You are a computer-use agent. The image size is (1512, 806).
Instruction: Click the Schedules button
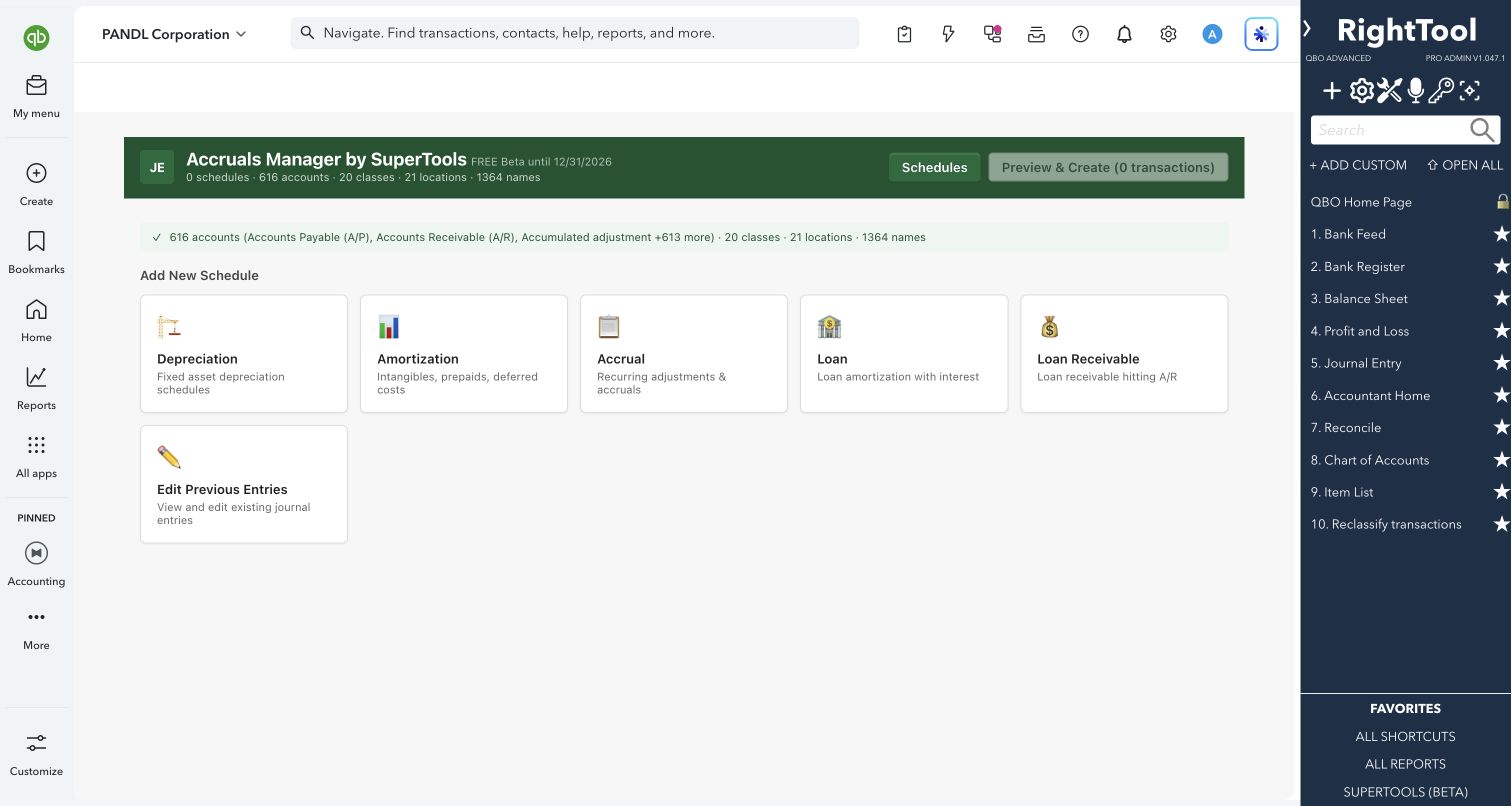point(934,167)
